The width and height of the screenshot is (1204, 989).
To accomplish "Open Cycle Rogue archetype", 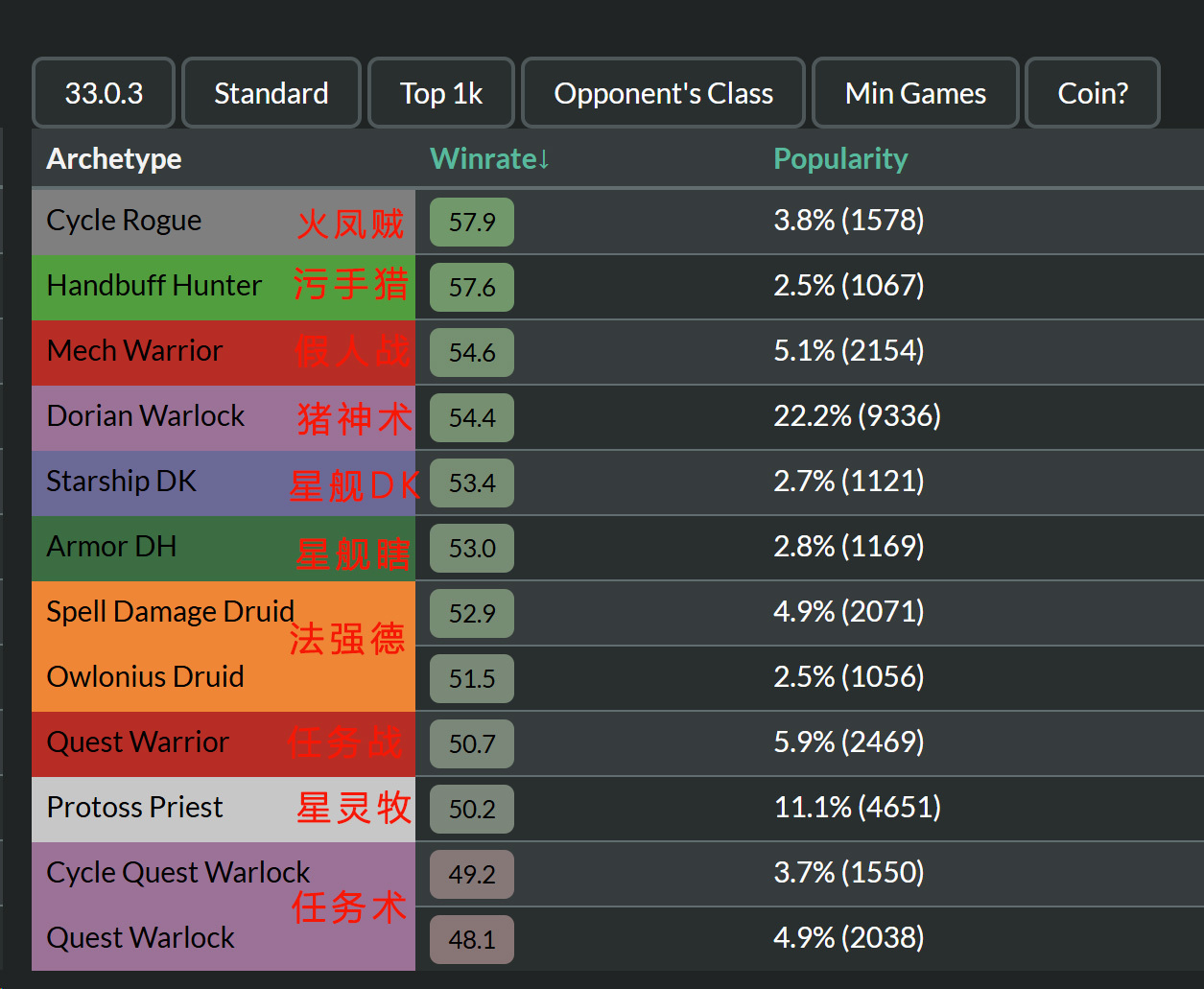I will (x=124, y=221).
